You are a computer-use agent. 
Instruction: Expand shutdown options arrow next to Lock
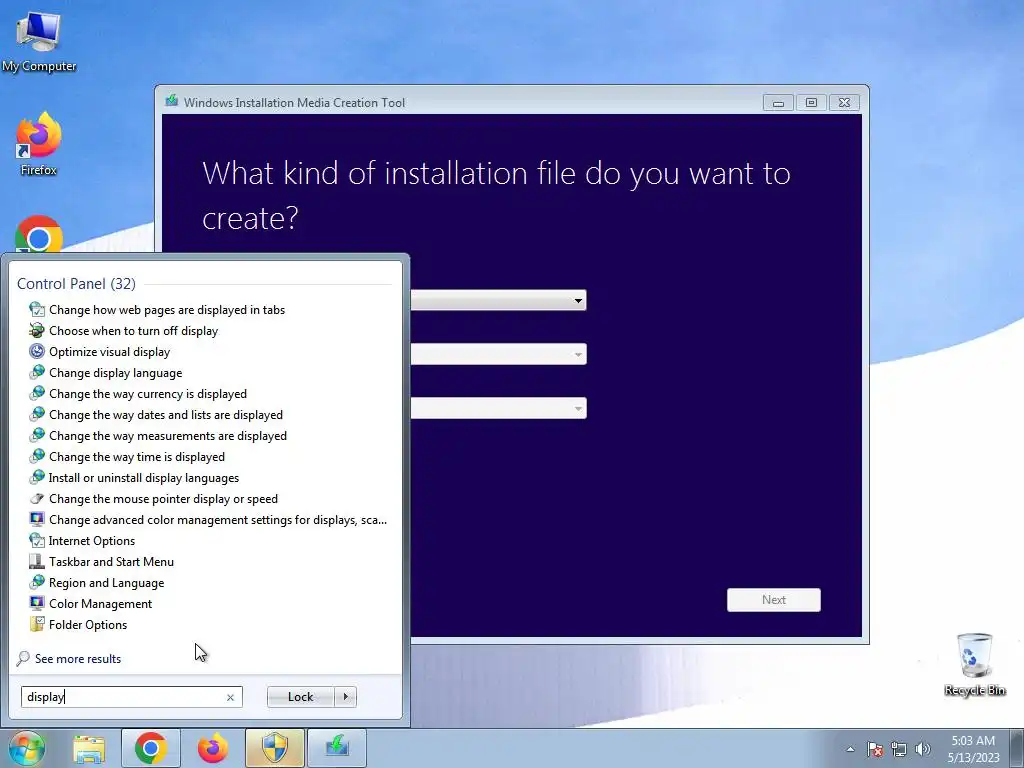pos(345,697)
